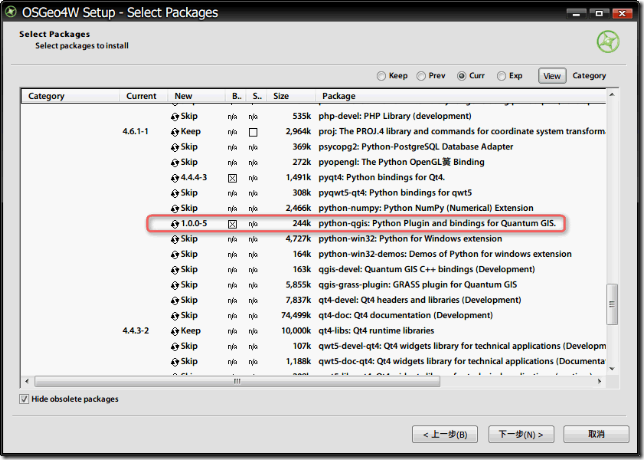Image resolution: width=644 pixels, height=460 pixels.
Task: Click horizontal scrollbar thumb
Action: (x=237, y=382)
